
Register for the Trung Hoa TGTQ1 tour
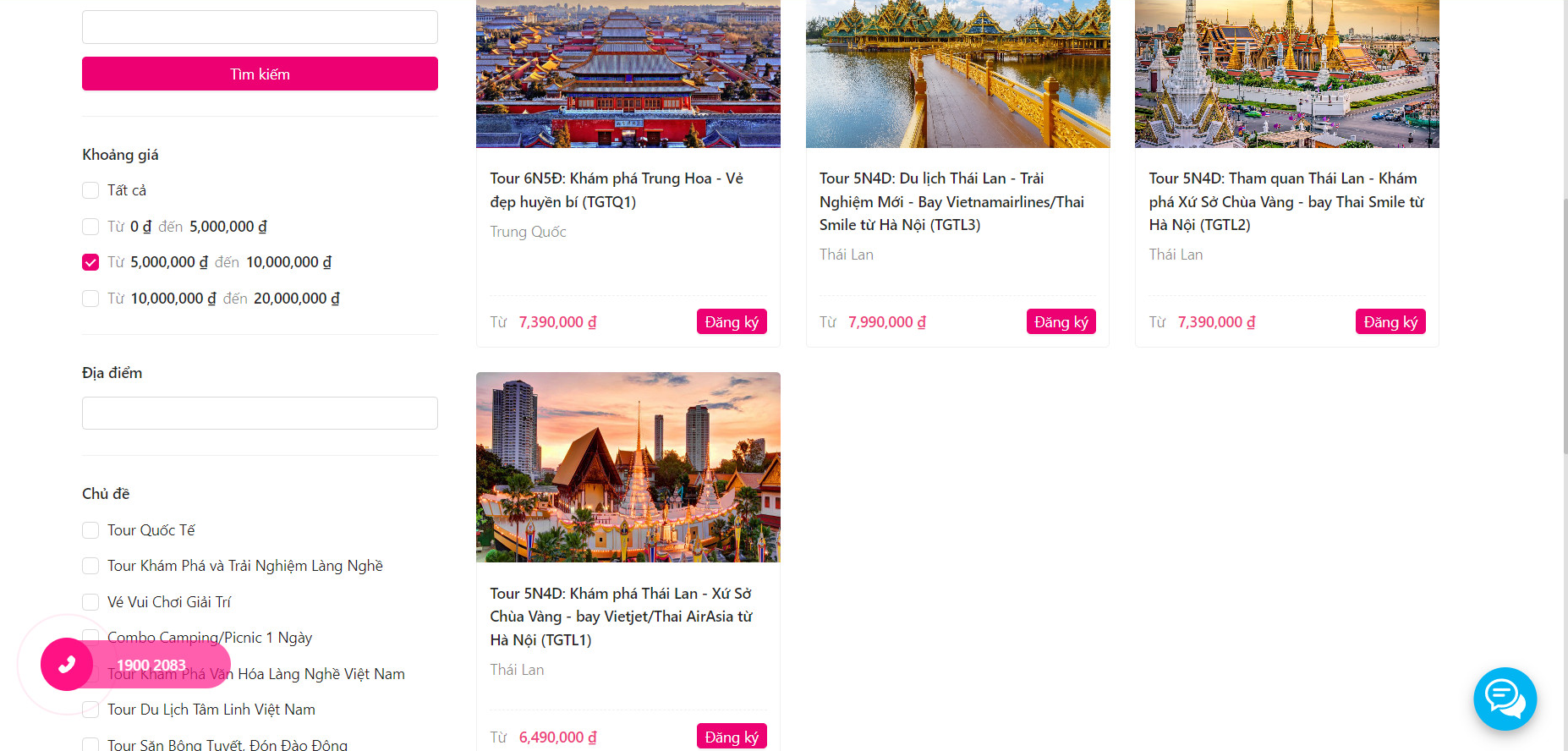pos(732,321)
